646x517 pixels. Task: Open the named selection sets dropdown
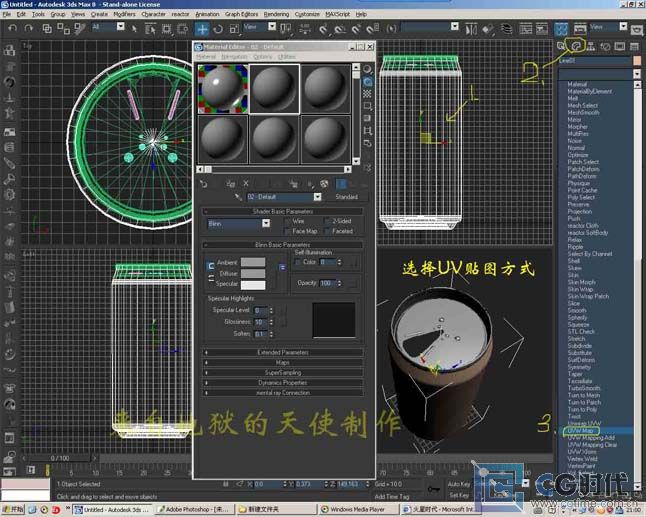(454, 26)
